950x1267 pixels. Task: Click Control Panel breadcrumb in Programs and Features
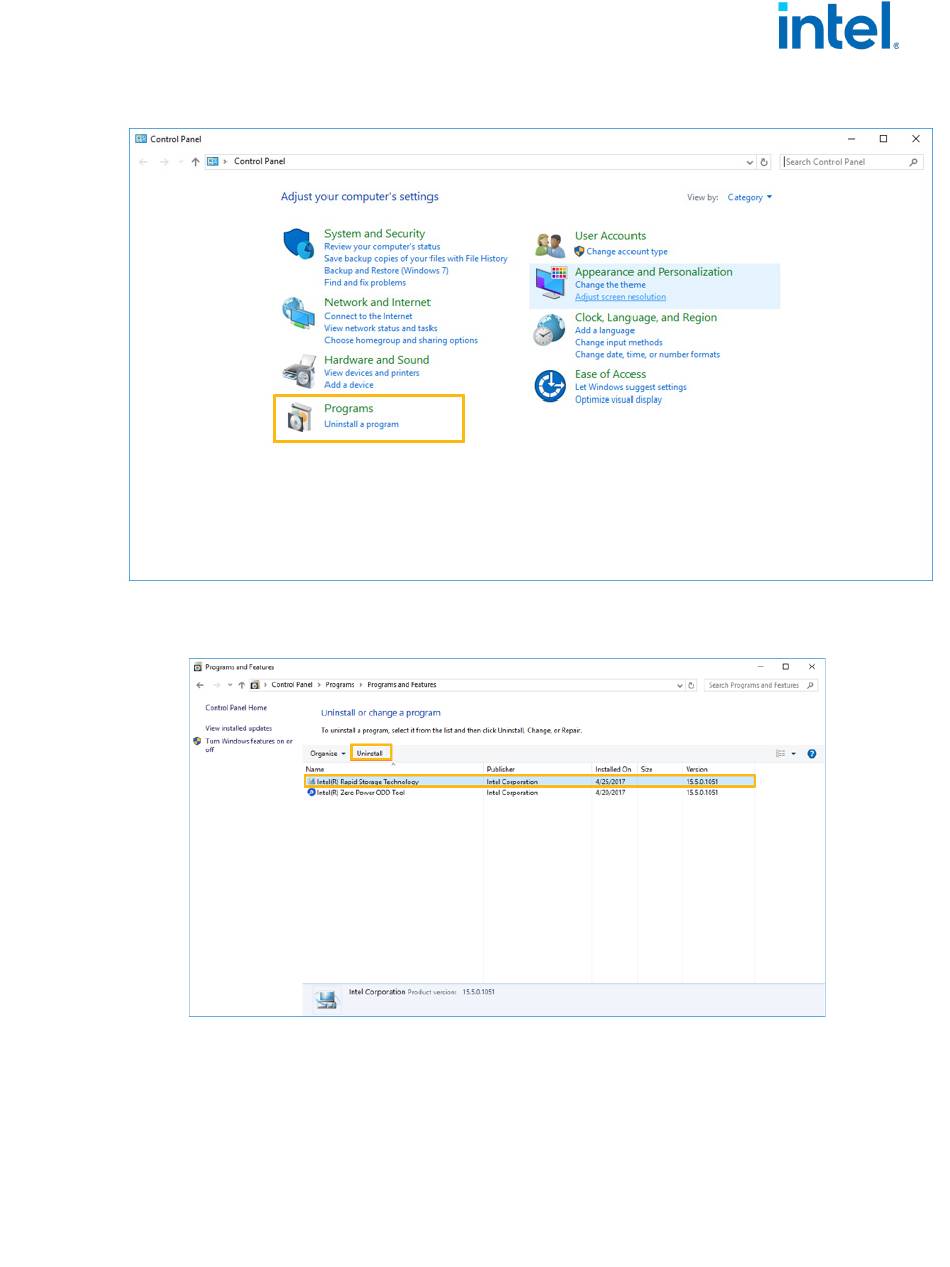pos(292,685)
